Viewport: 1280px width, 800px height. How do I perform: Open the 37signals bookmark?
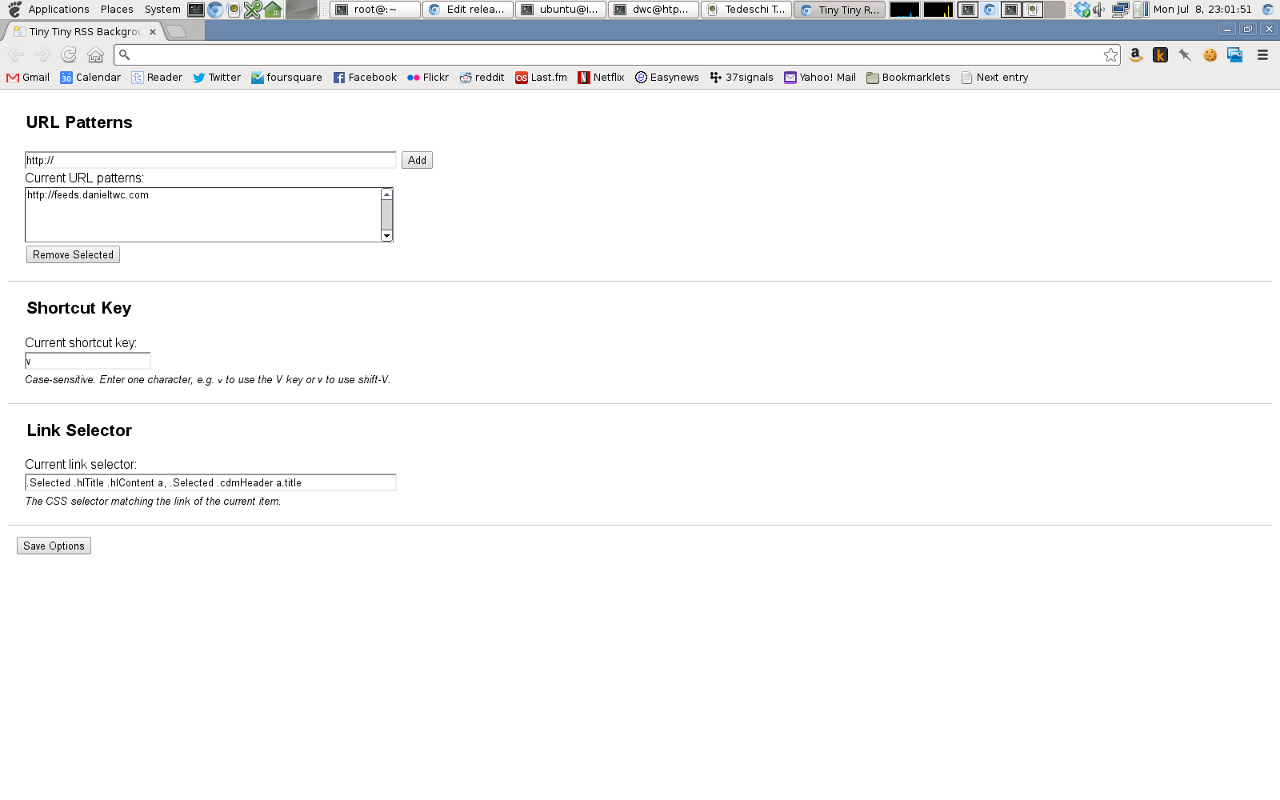coord(741,77)
